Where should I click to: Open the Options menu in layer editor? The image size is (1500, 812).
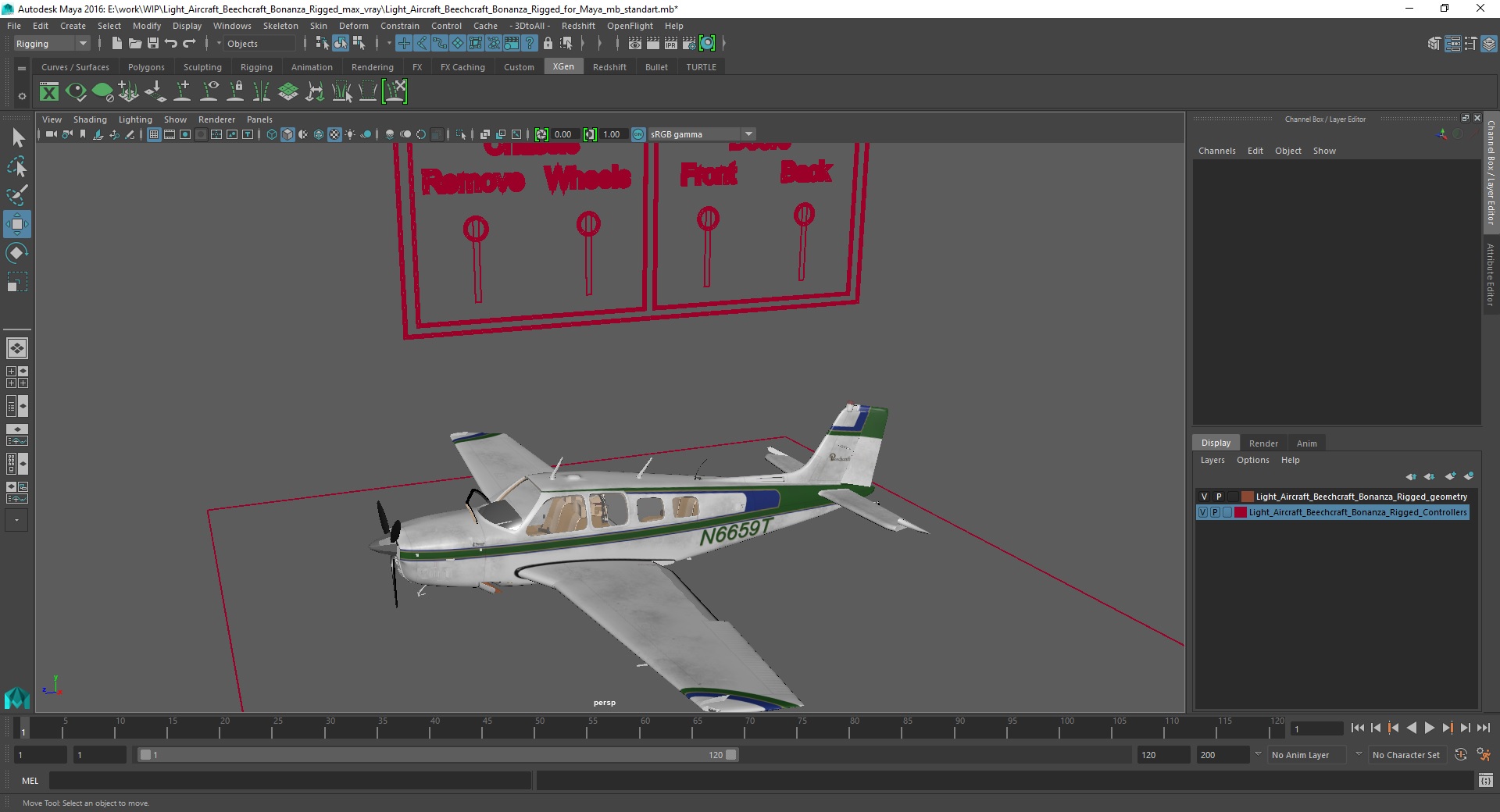pyautogui.click(x=1252, y=460)
